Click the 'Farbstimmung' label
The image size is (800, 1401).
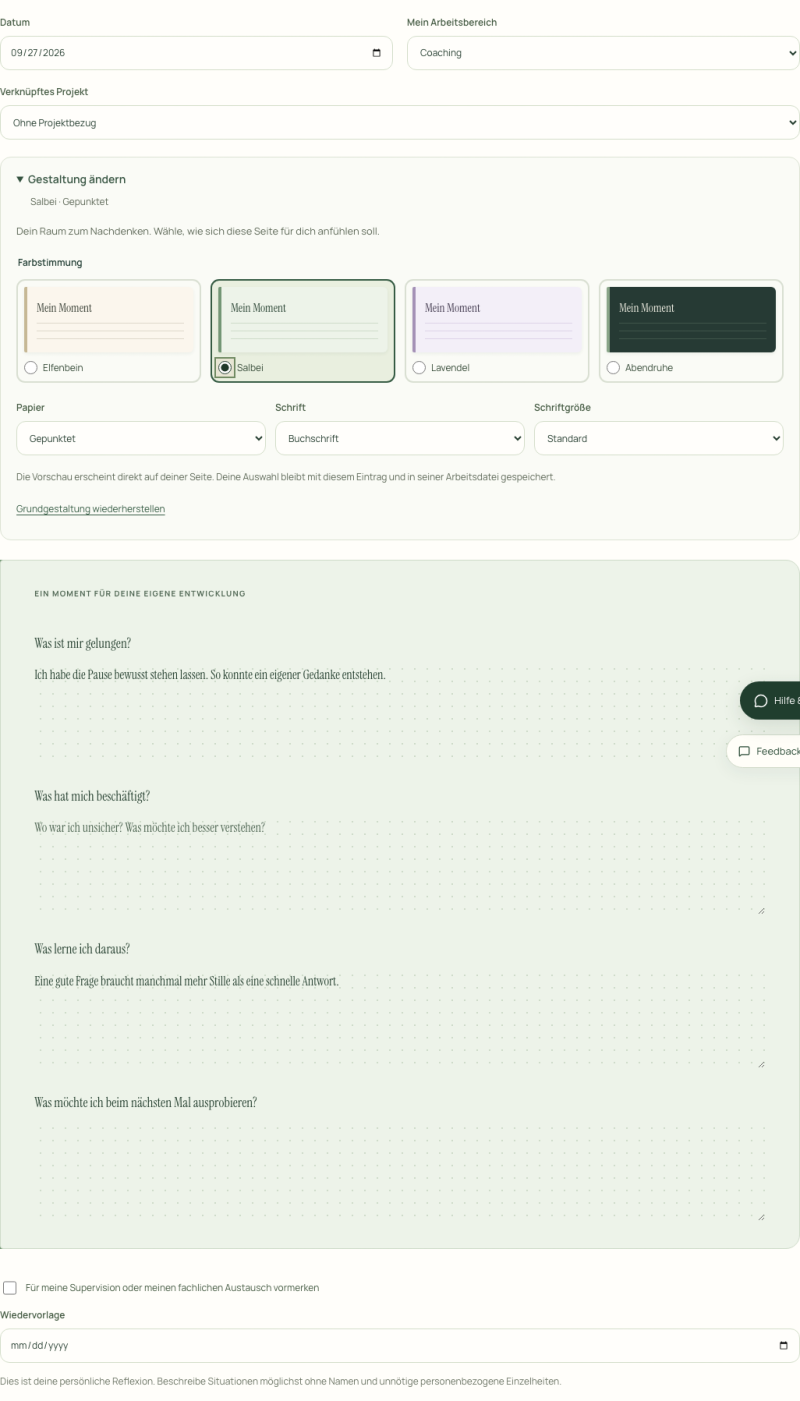50,262
